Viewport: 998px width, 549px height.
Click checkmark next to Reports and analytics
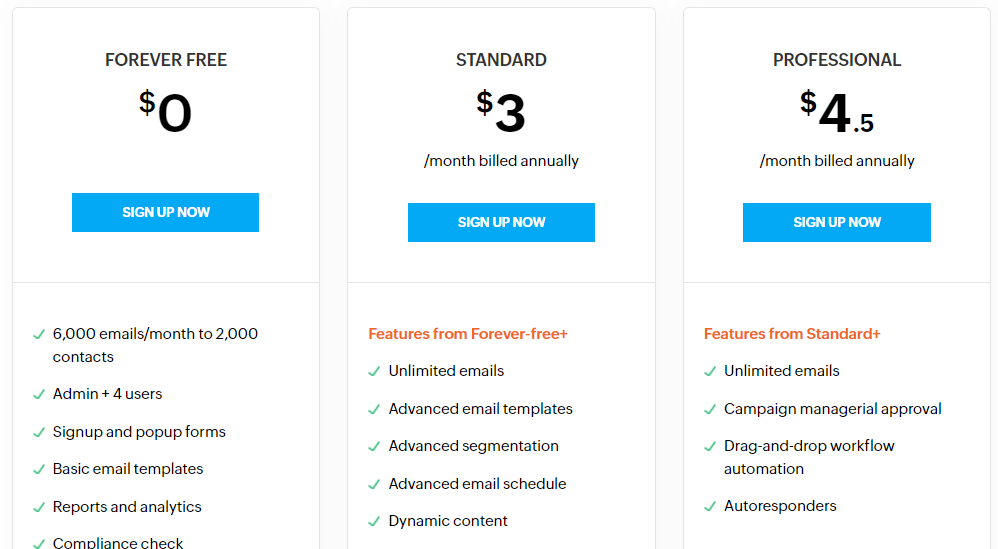click(x=39, y=507)
